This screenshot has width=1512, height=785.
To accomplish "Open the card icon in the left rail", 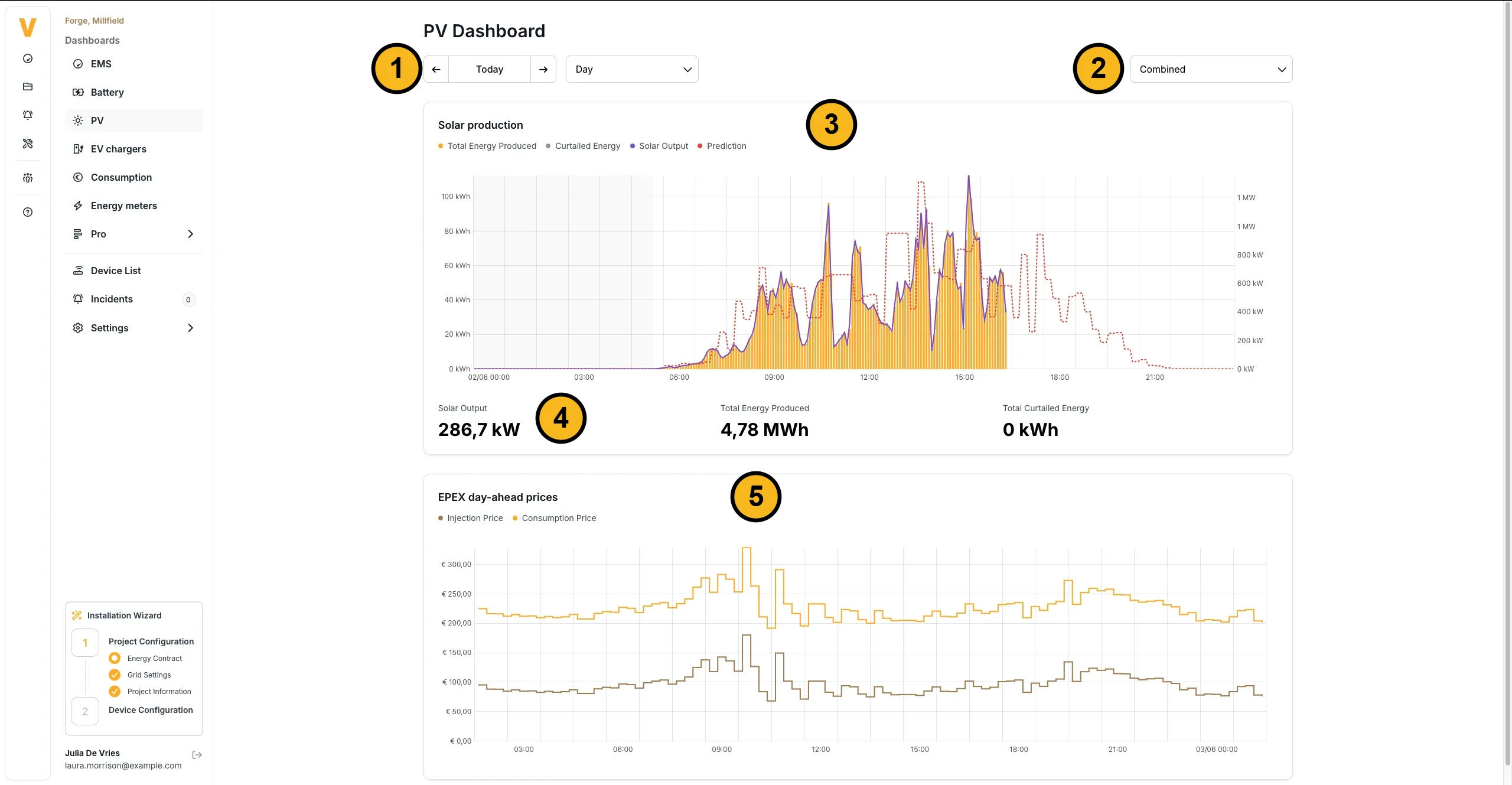I will pos(28,87).
